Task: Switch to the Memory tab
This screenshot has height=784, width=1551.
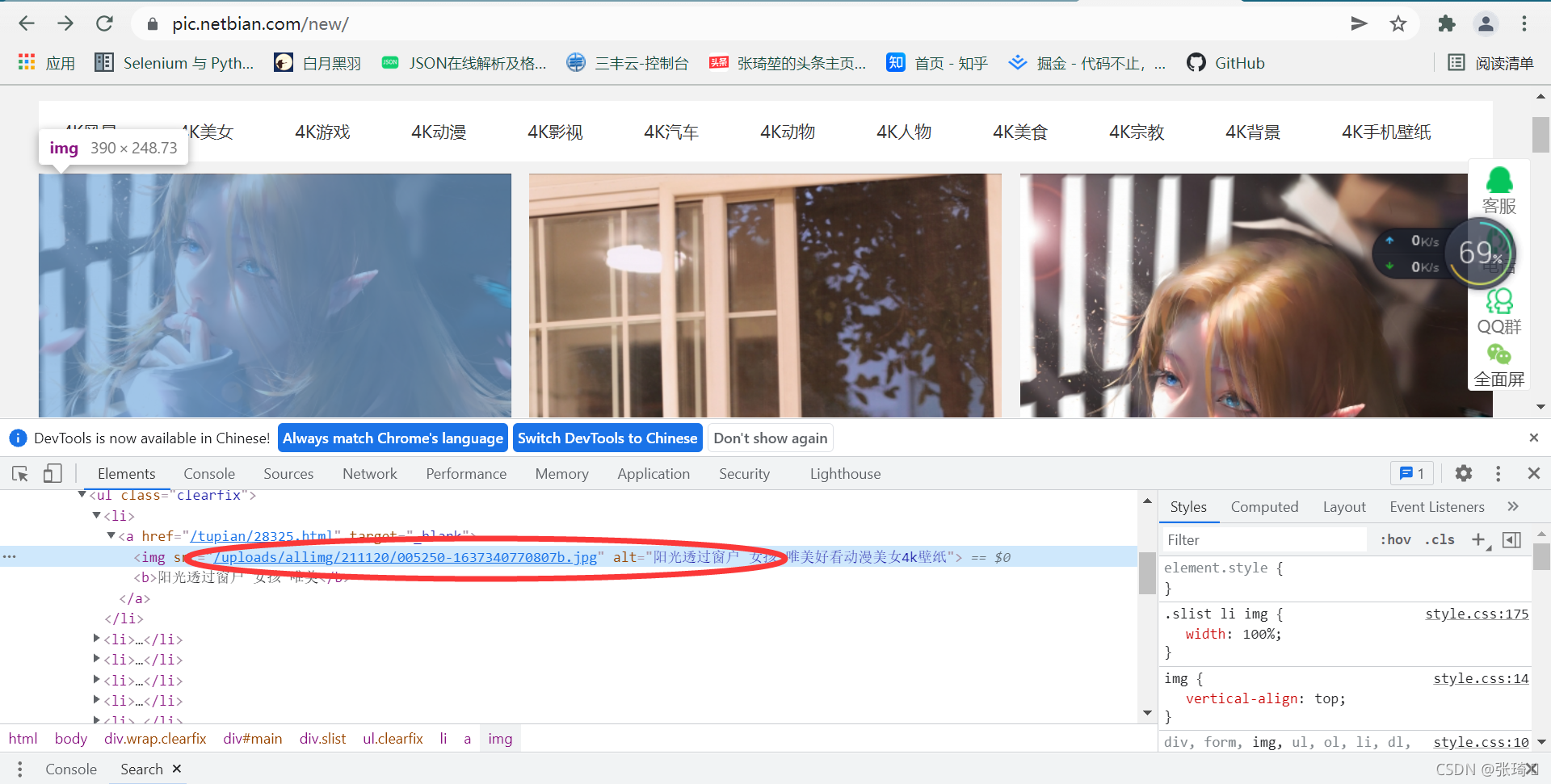Action: 561,474
